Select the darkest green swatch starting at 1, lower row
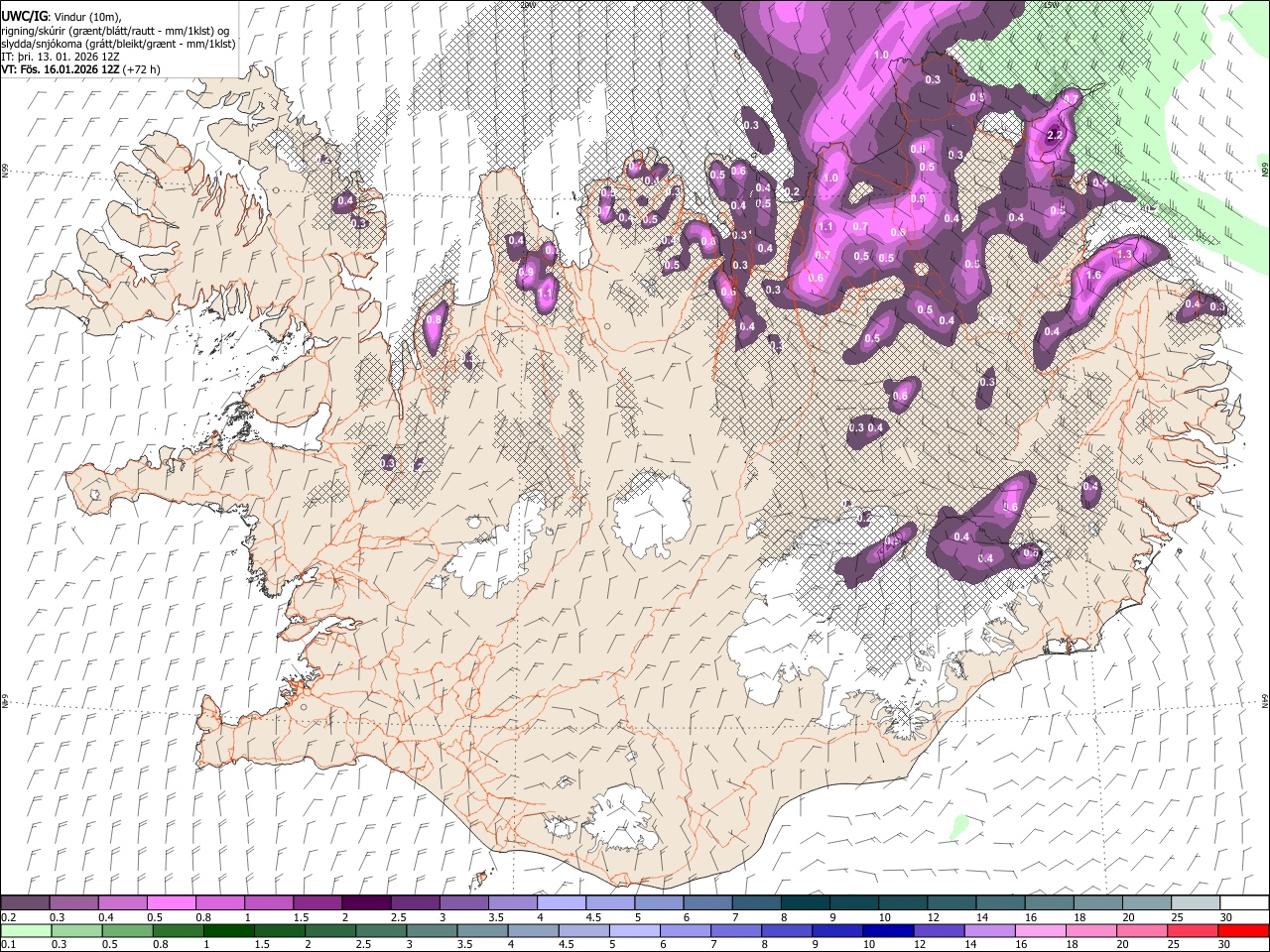This screenshot has width=1270, height=952. point(229,930)
